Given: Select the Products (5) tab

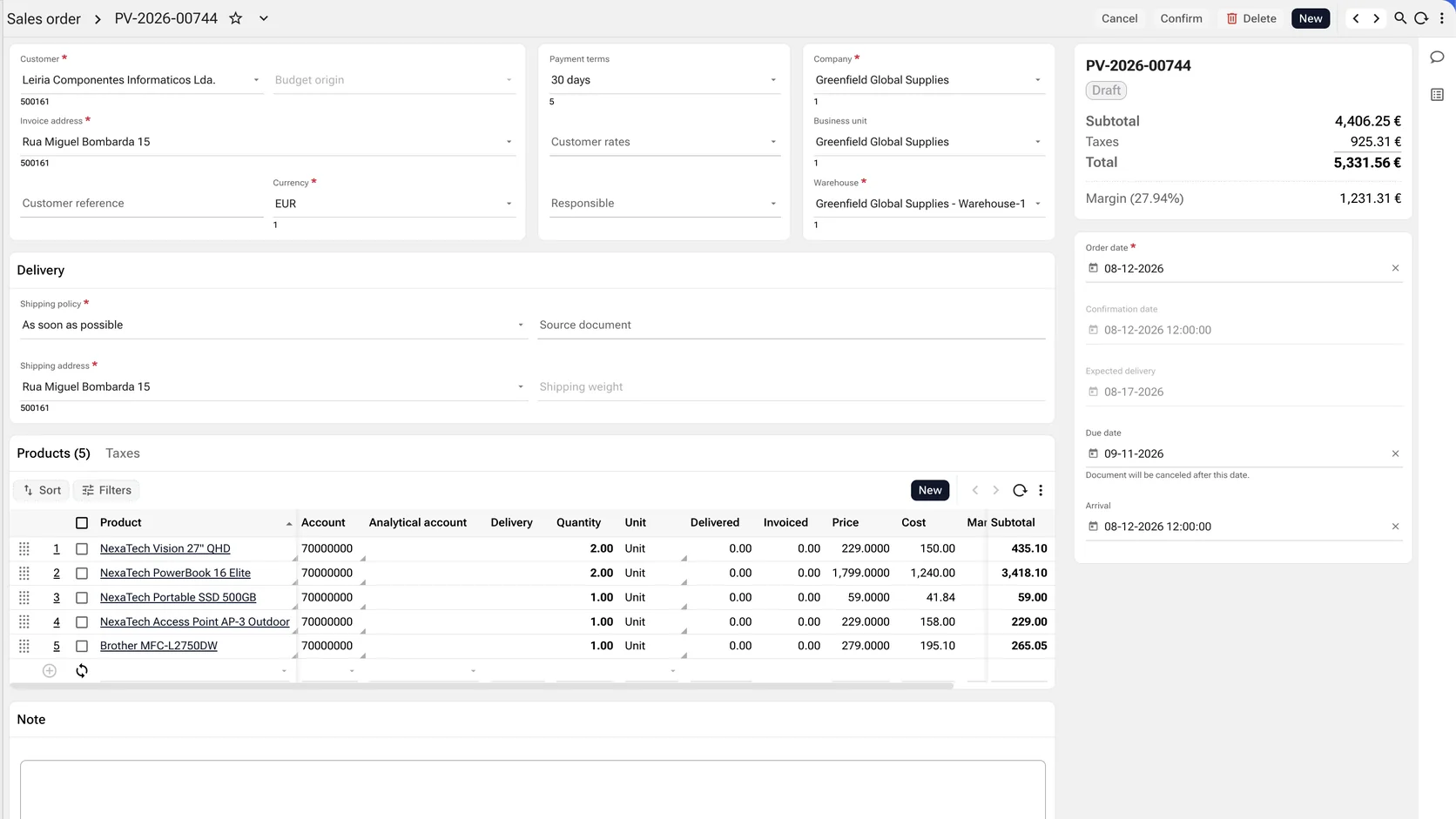Looking at the screenshot, I should pos(54,453).
